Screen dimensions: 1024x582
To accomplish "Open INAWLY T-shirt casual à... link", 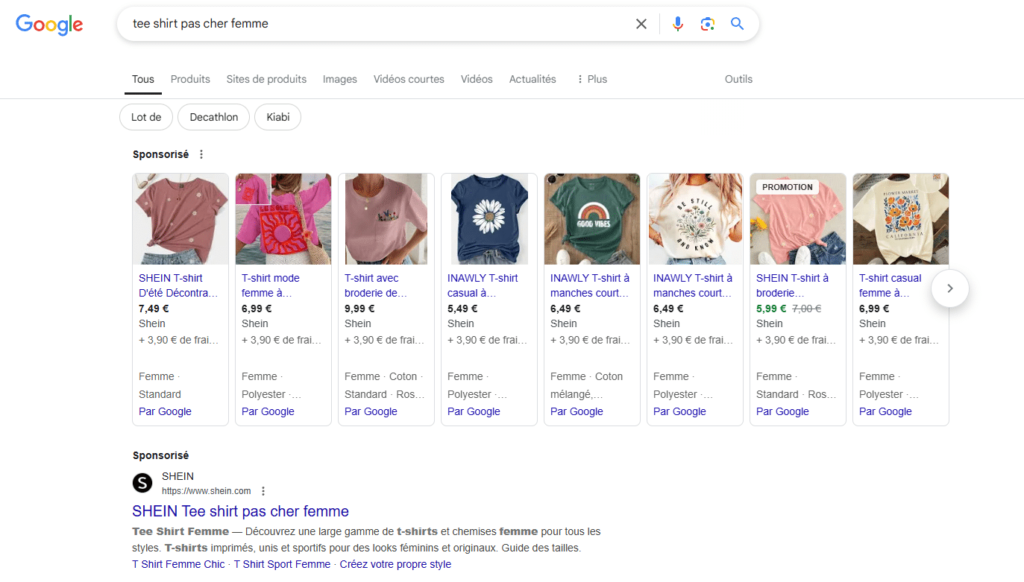I will click(483, 285).
